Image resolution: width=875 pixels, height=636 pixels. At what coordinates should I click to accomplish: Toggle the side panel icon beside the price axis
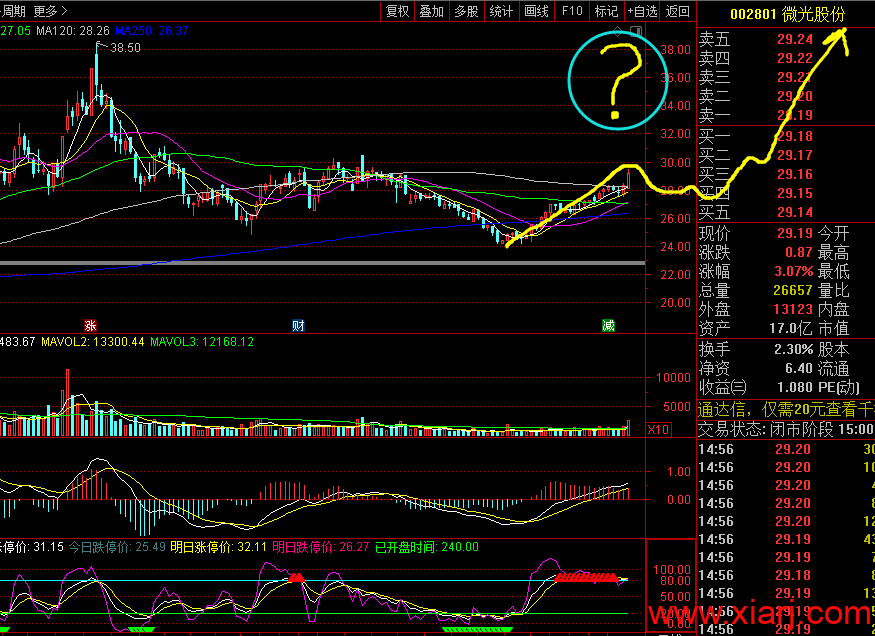[636, 32]
